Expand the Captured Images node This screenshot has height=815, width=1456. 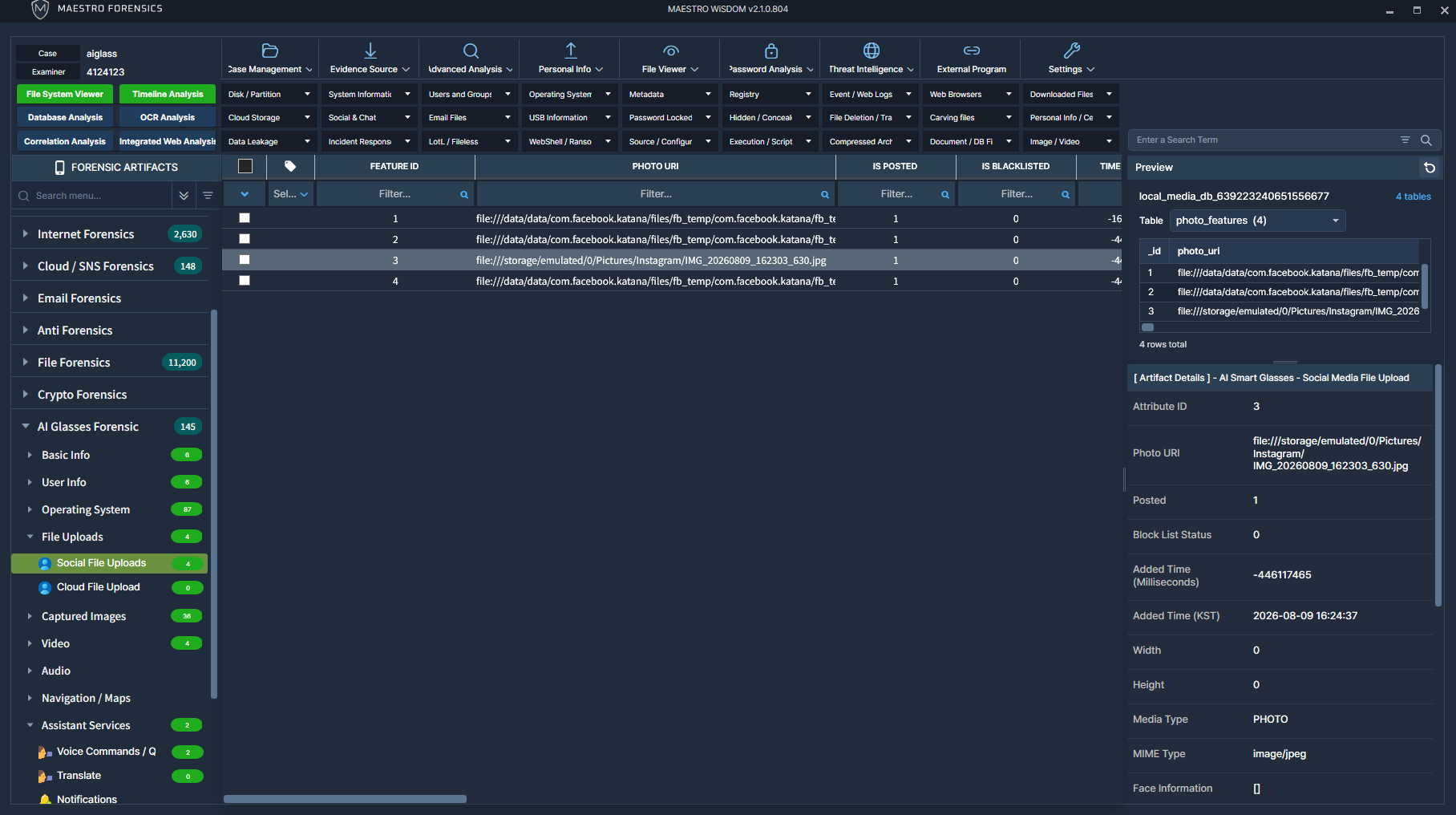click(30, 616)
